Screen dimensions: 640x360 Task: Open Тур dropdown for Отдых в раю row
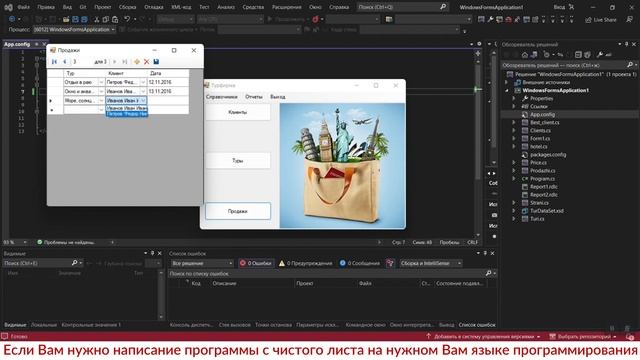pyautogui.click(x=101, y=82)
